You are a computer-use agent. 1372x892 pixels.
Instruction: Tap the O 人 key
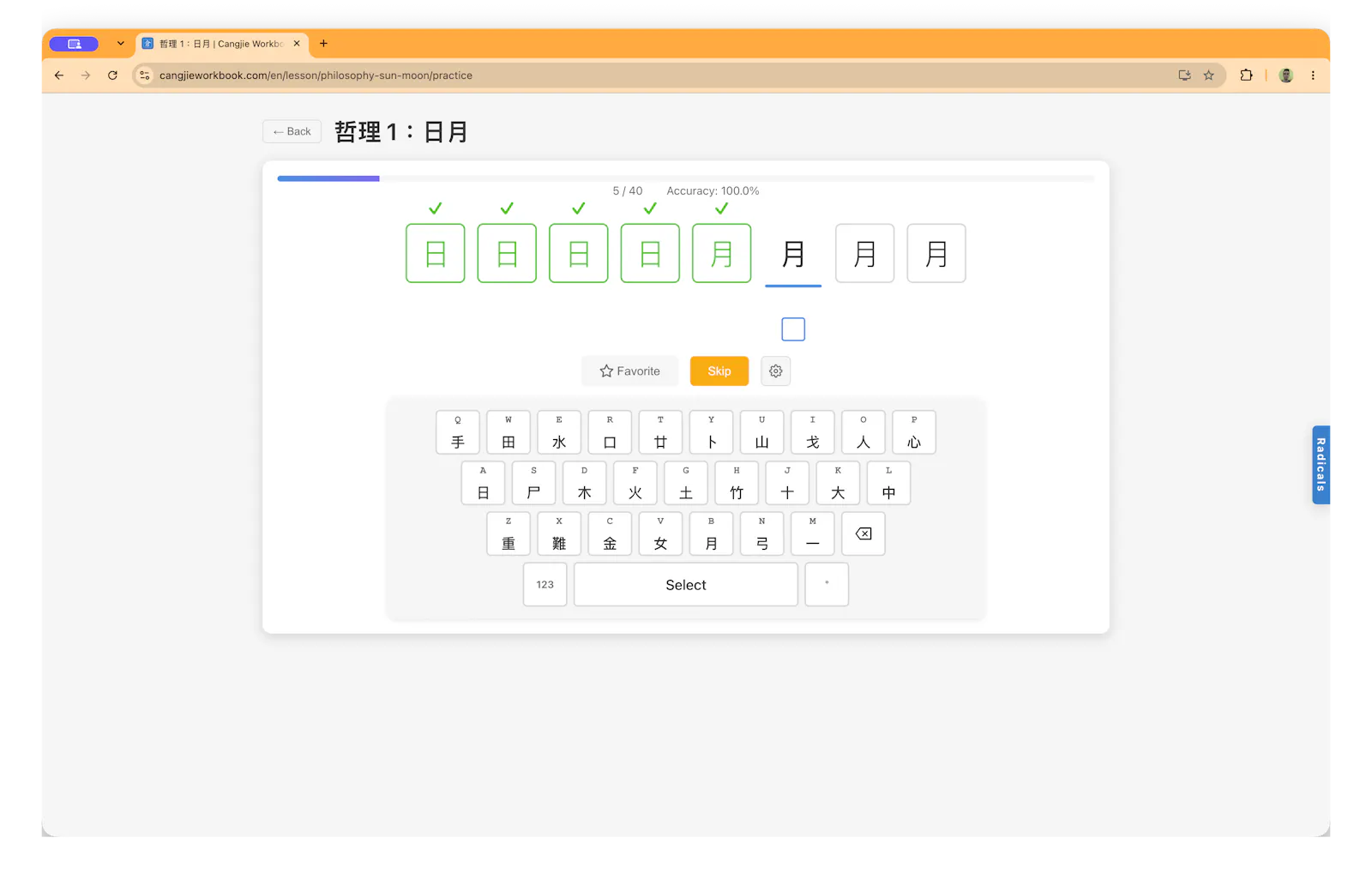[863, 432]
